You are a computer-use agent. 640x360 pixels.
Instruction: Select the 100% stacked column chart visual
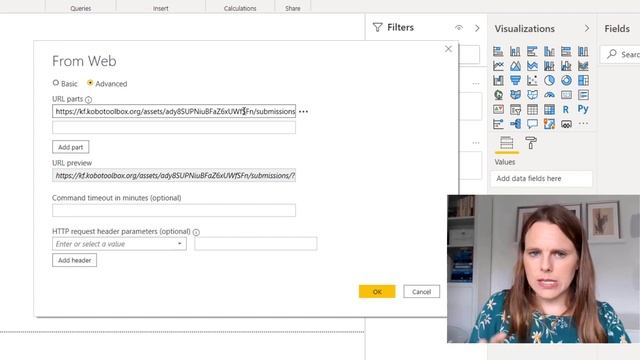(x=583, y=51)
